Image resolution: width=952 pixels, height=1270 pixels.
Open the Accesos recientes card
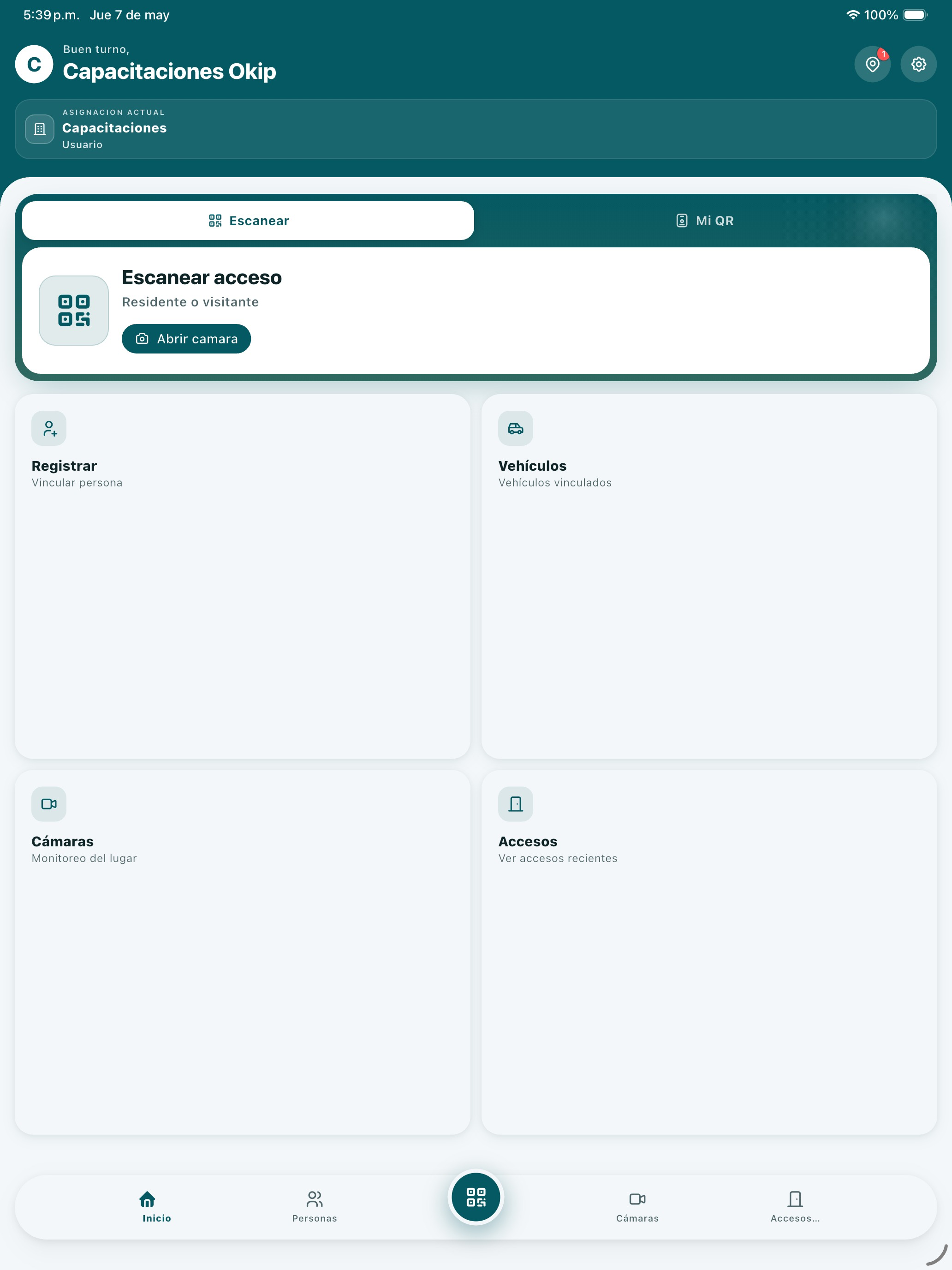coord(709,952)
